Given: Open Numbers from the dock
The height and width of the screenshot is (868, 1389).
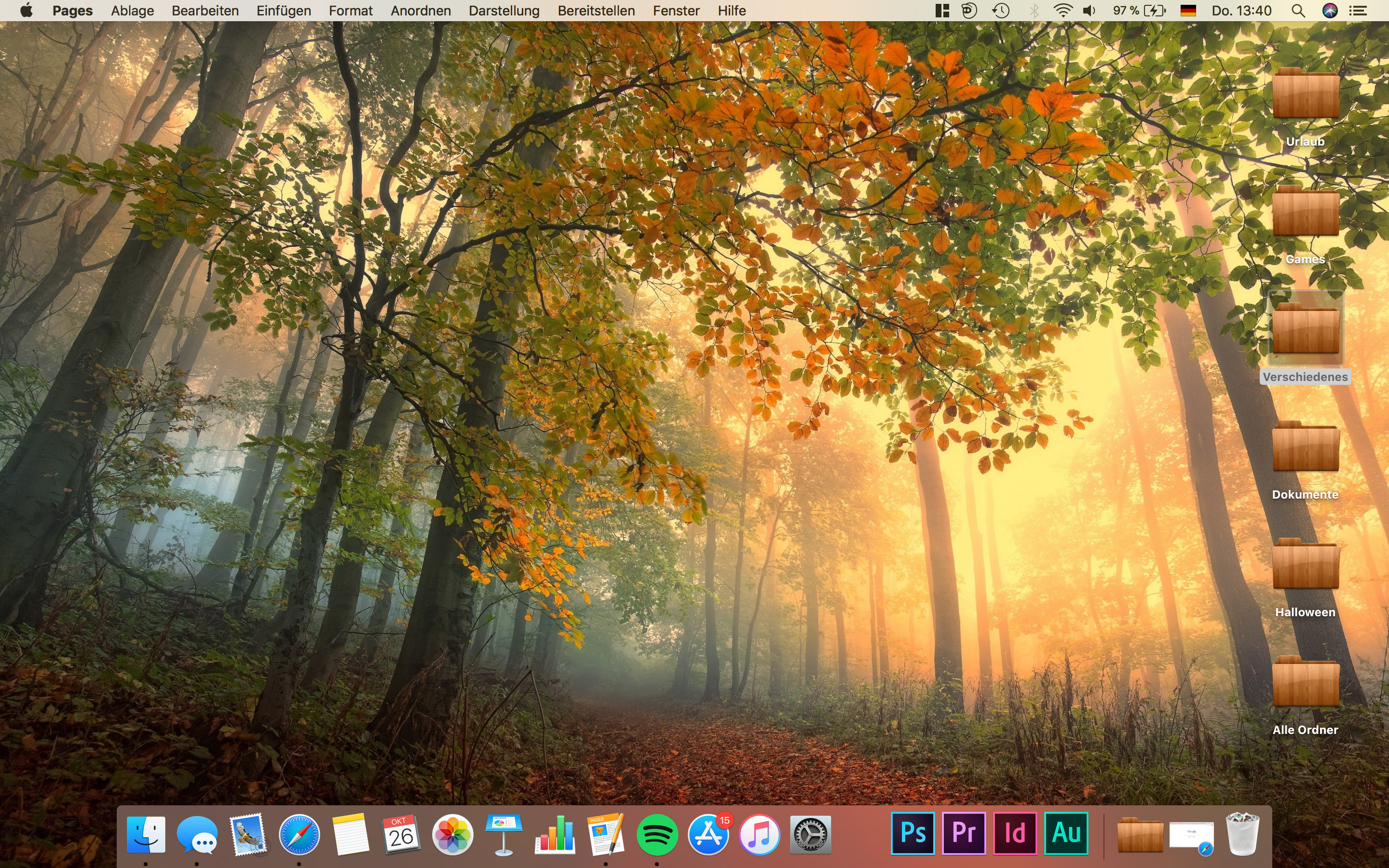Looking at the screenshot, I should 555,834.
